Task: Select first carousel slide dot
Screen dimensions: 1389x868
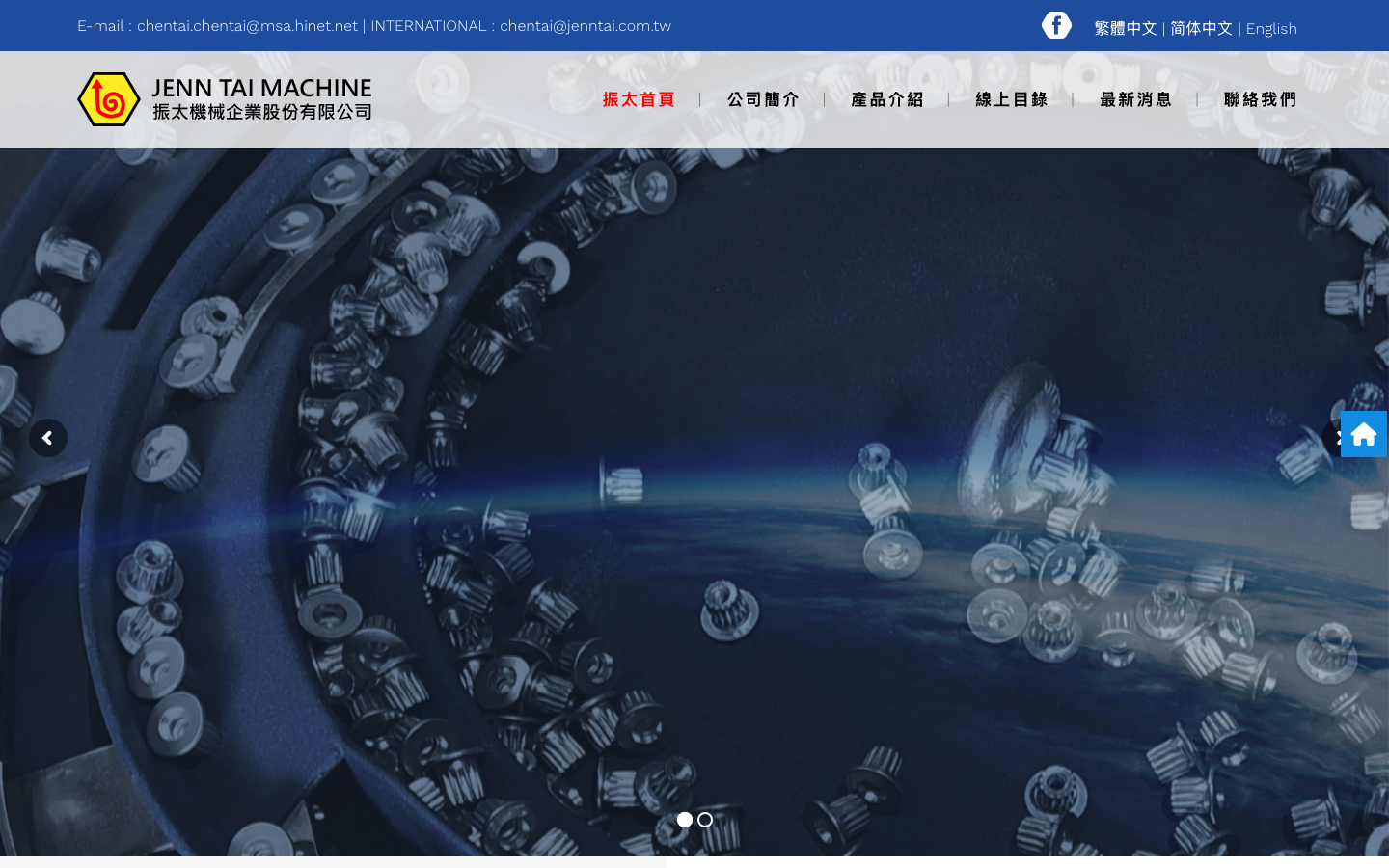Action: [x=685, y=820]
